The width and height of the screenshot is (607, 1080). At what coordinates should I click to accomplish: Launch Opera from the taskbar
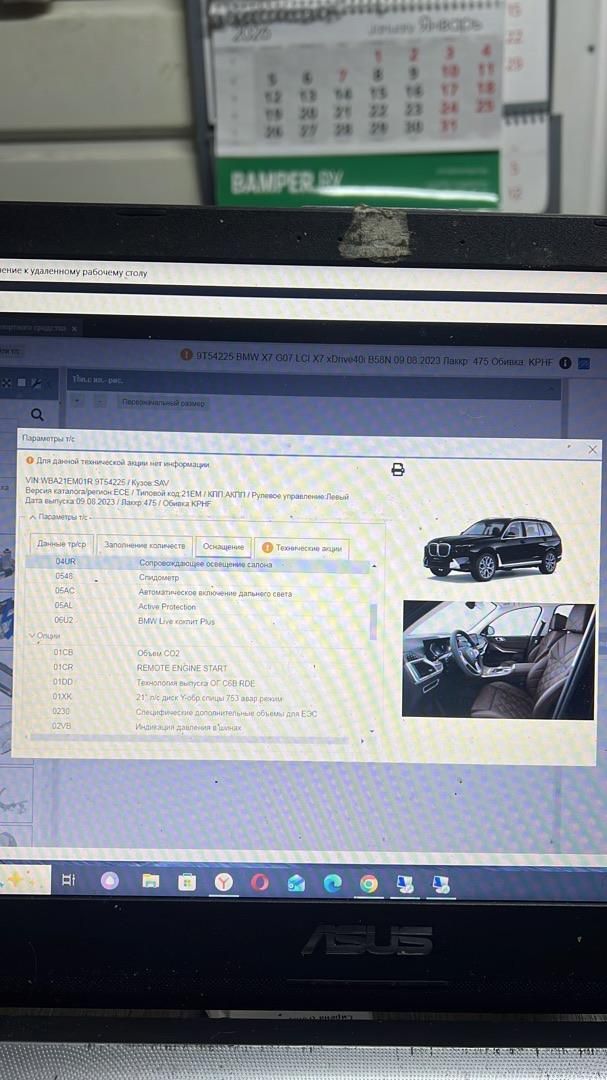[260, 882]
